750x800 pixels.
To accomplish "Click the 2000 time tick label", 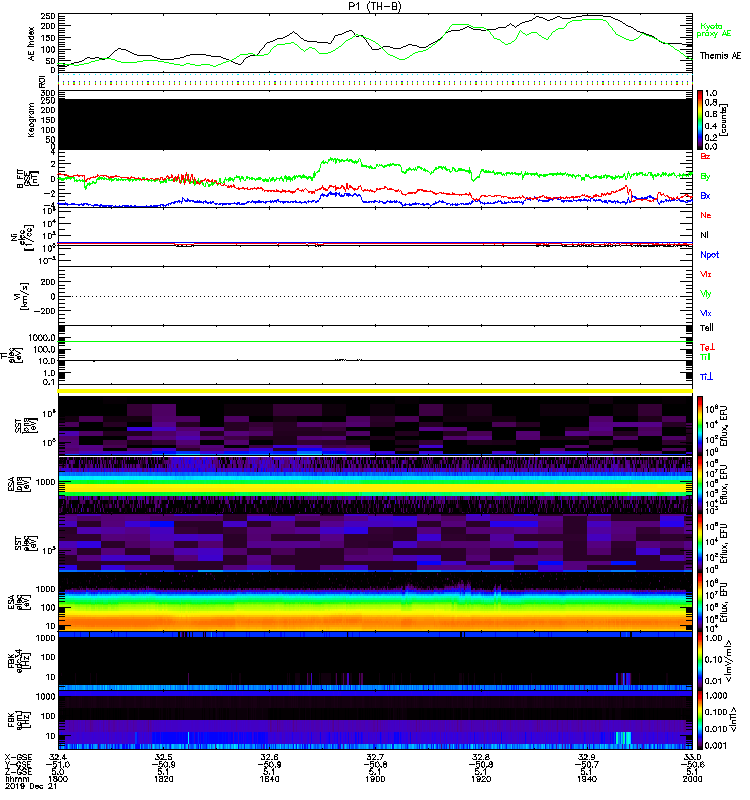I will pos(692,779).
